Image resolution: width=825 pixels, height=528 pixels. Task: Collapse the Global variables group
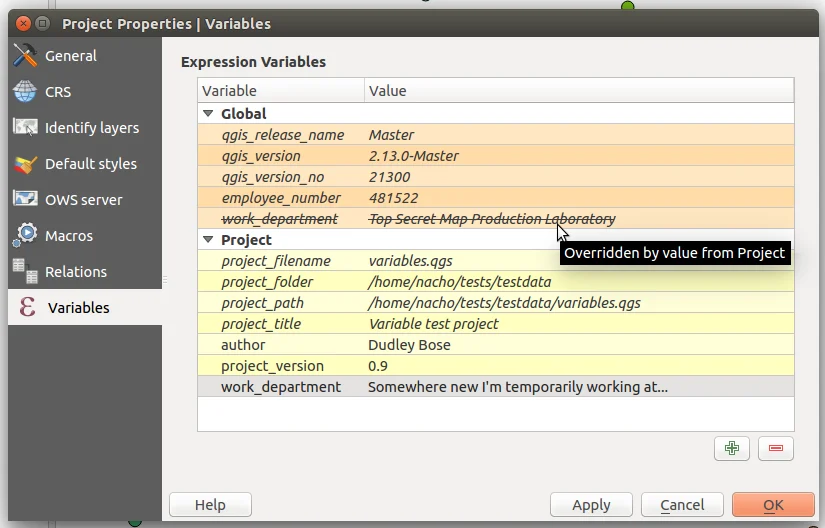(x=208, y=114)
